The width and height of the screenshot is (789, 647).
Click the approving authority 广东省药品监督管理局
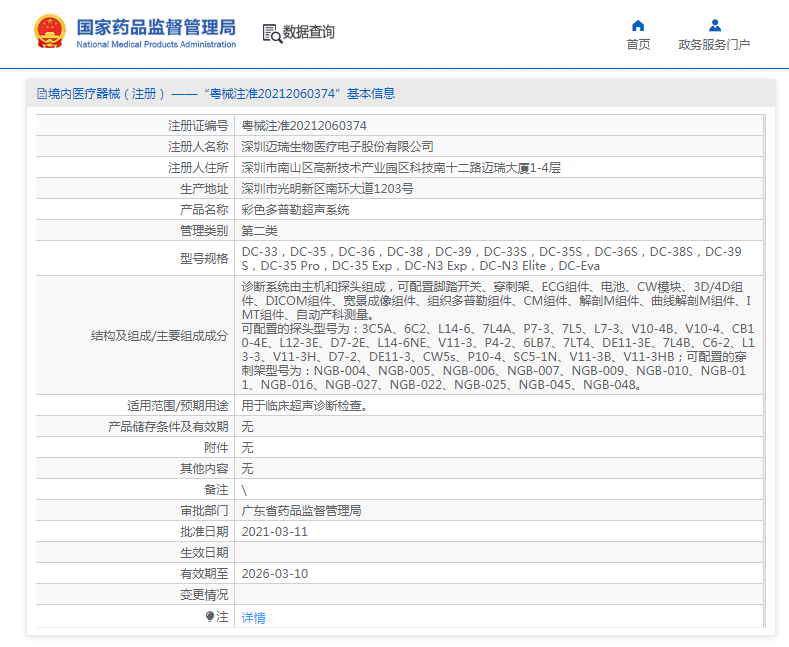(301, 510)
